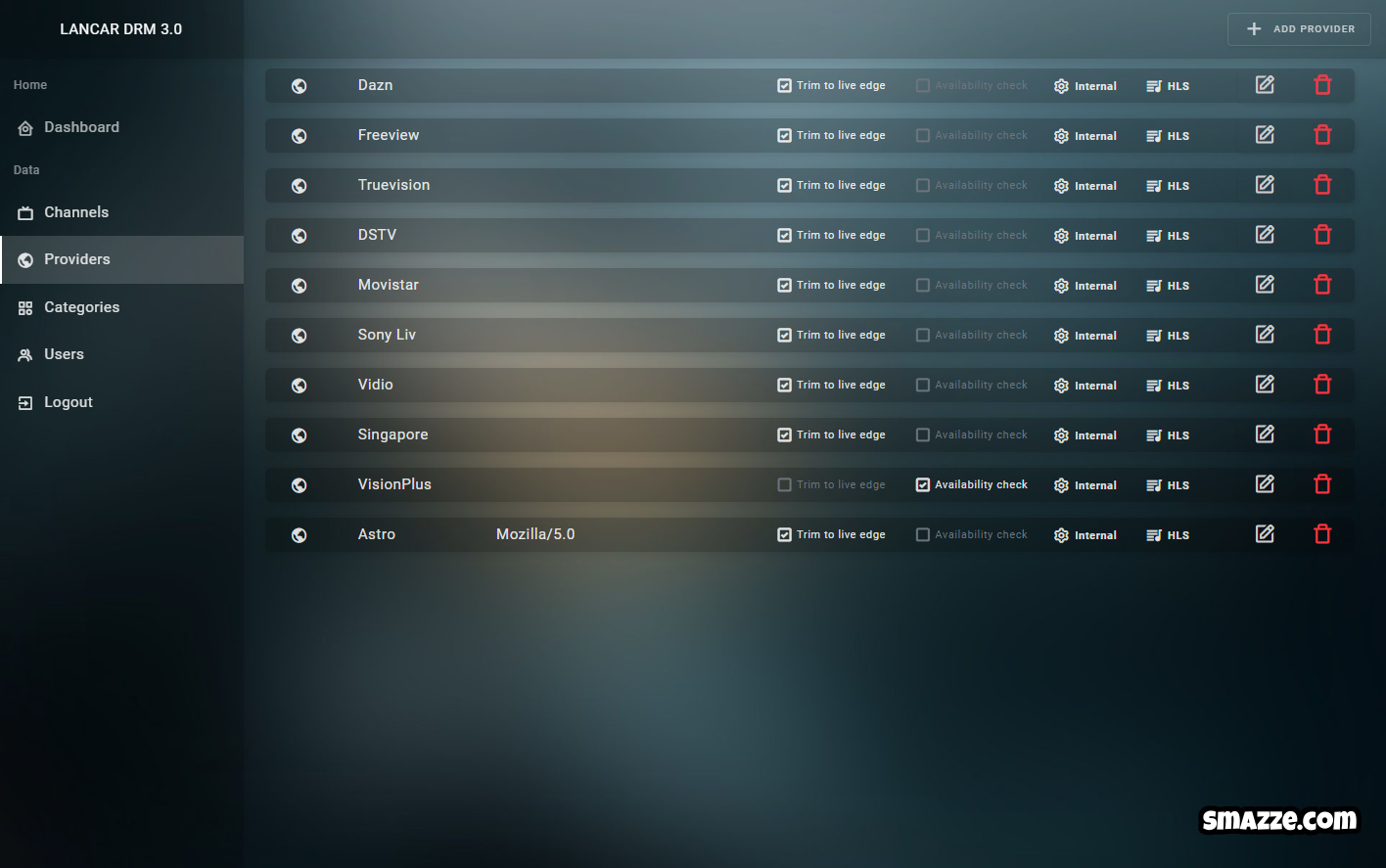The height and width of the screenshot is (868, 1386).
Task: Click the Truevision provider name
Action: point(393,185)
